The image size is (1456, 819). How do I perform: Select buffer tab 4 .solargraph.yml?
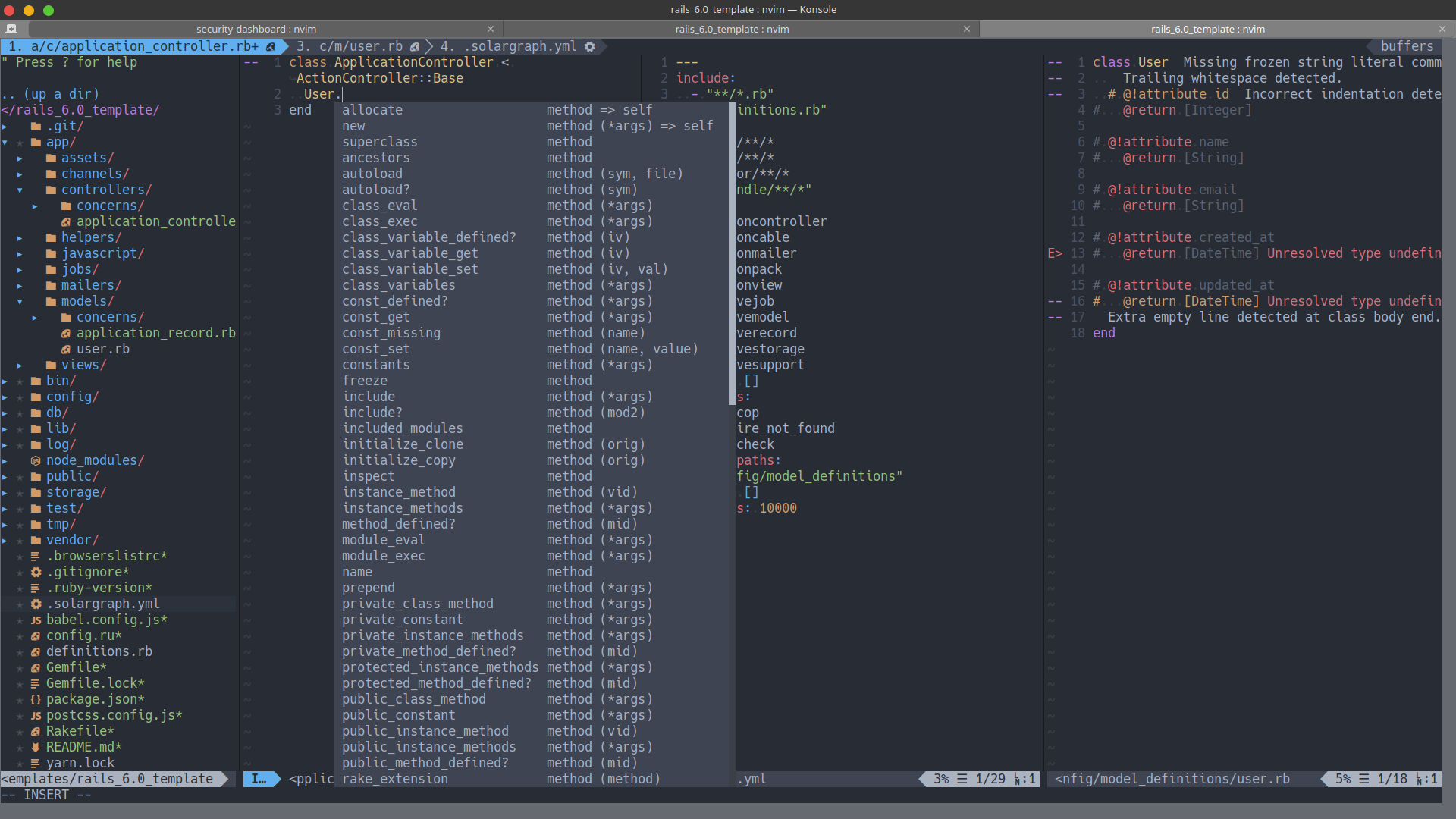517,47
